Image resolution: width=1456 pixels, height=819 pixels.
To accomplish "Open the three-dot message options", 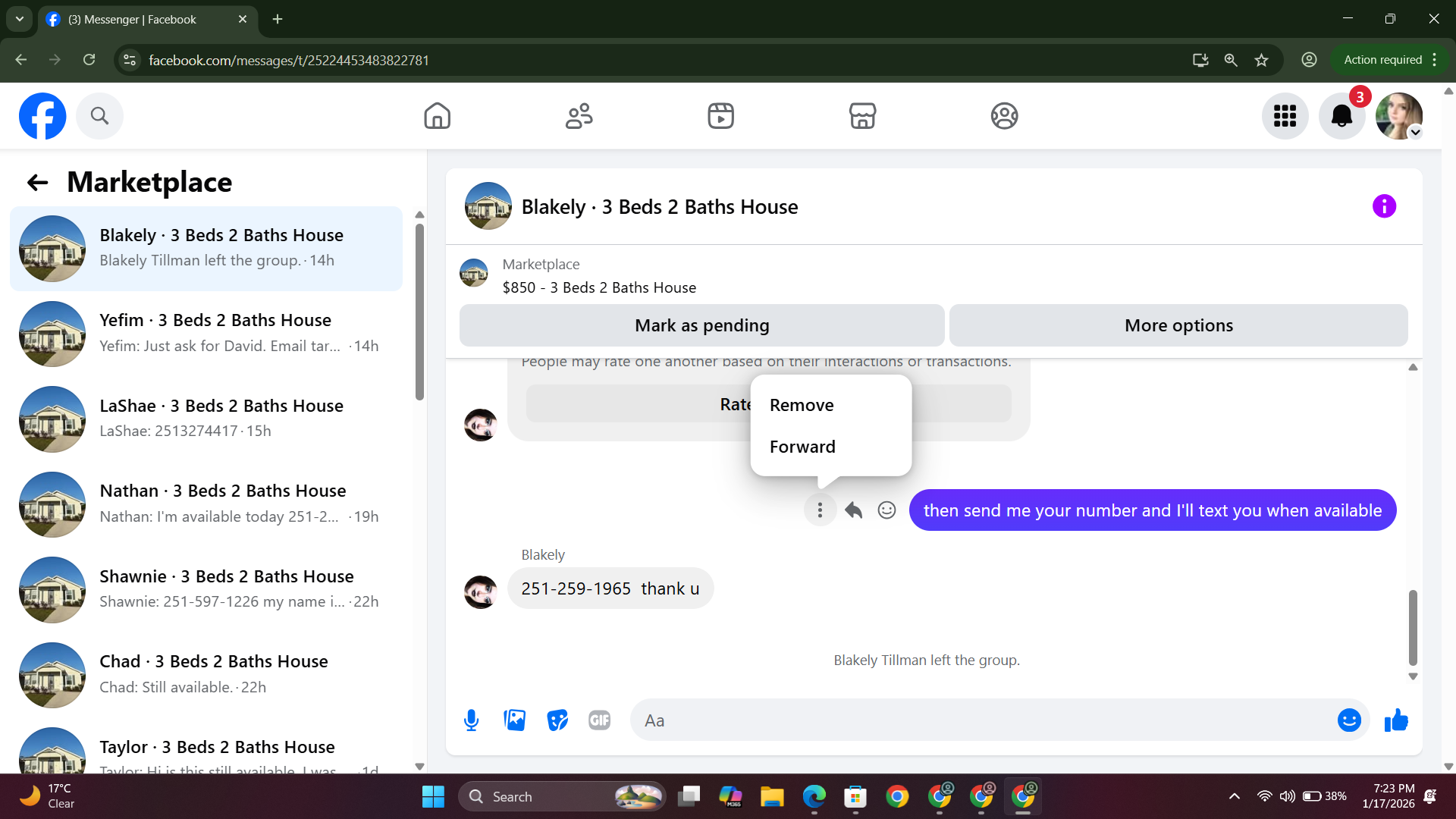I will pos(820,510).
